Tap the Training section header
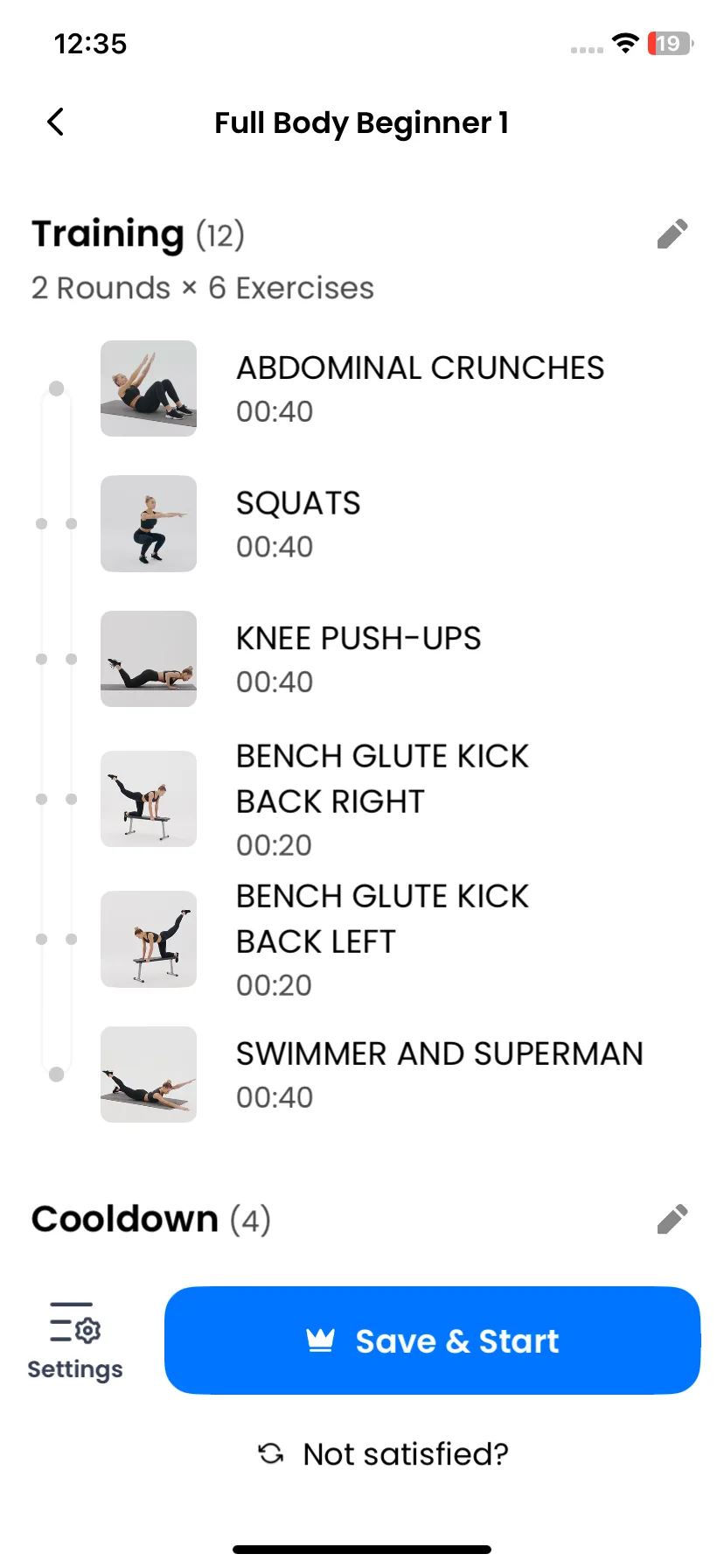 [138, 234]
